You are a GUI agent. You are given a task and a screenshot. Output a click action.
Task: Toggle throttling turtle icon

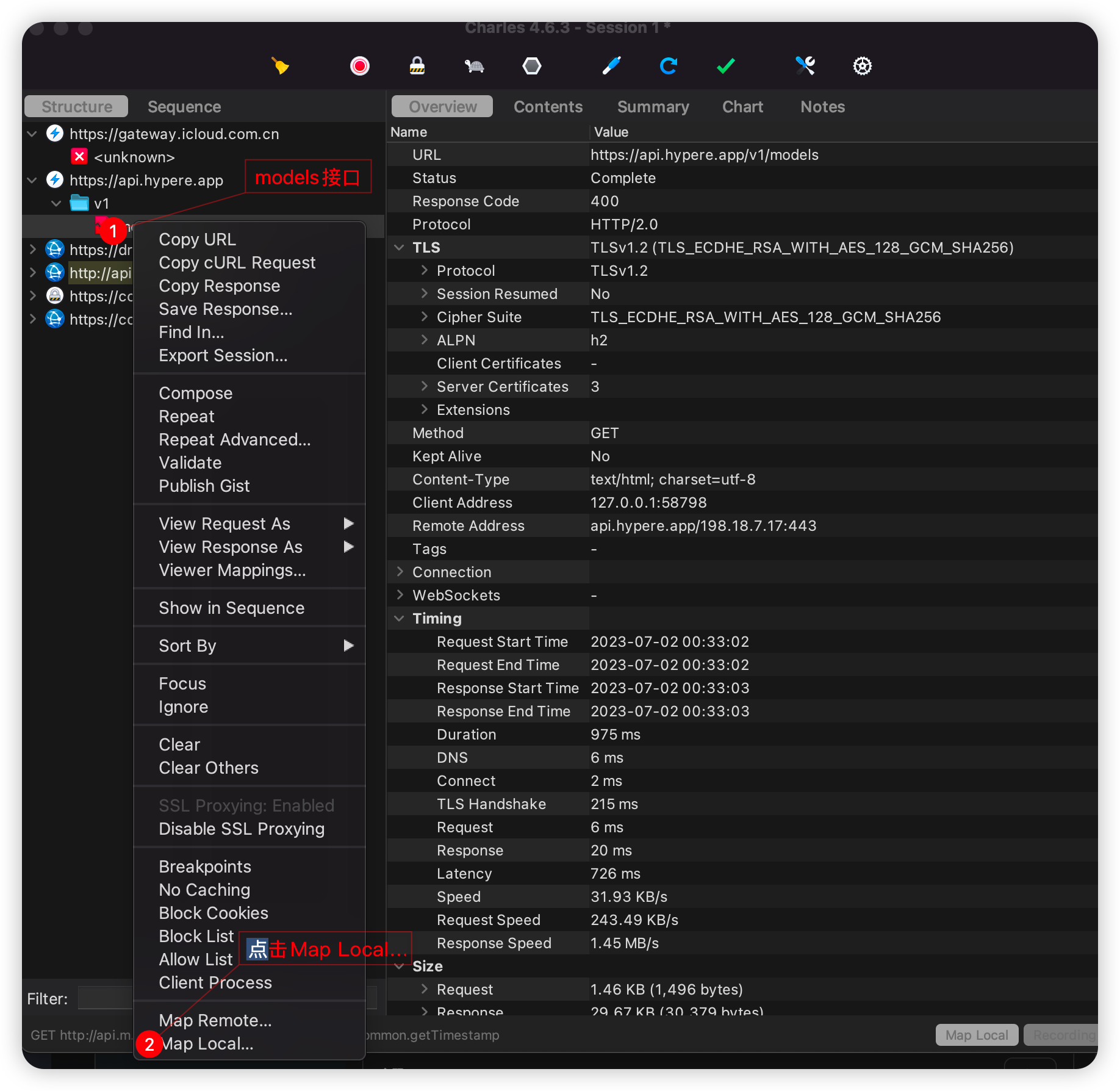click(474, 65)
